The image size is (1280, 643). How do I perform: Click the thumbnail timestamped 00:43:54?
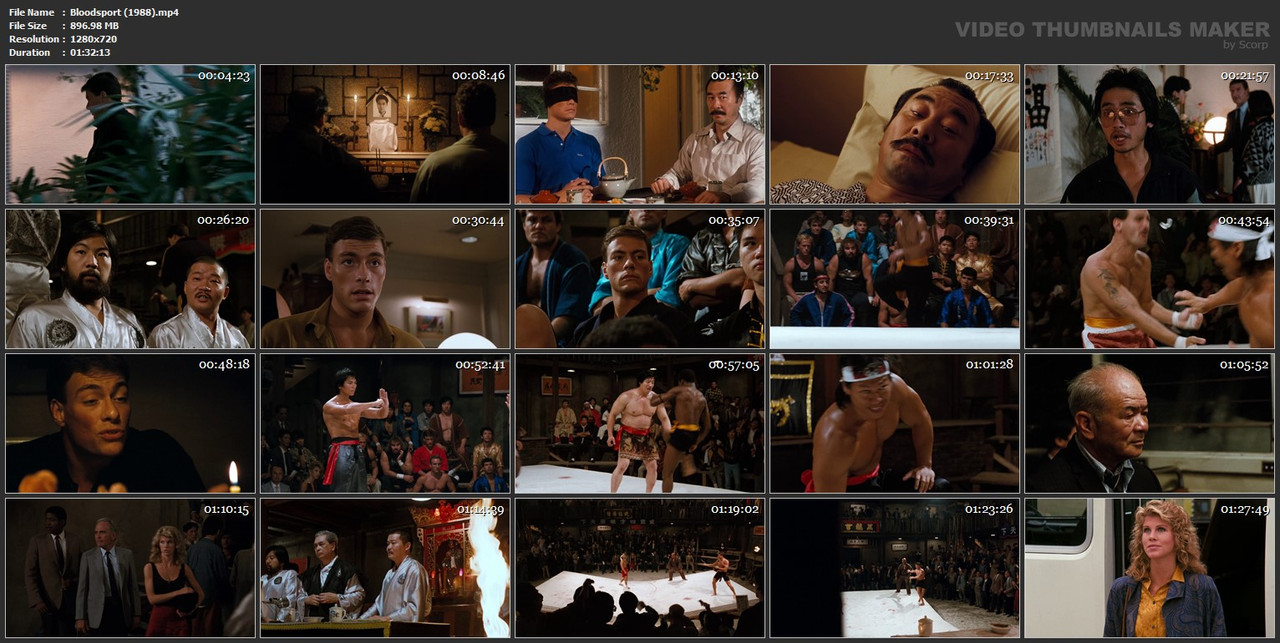pos(1150,279)
